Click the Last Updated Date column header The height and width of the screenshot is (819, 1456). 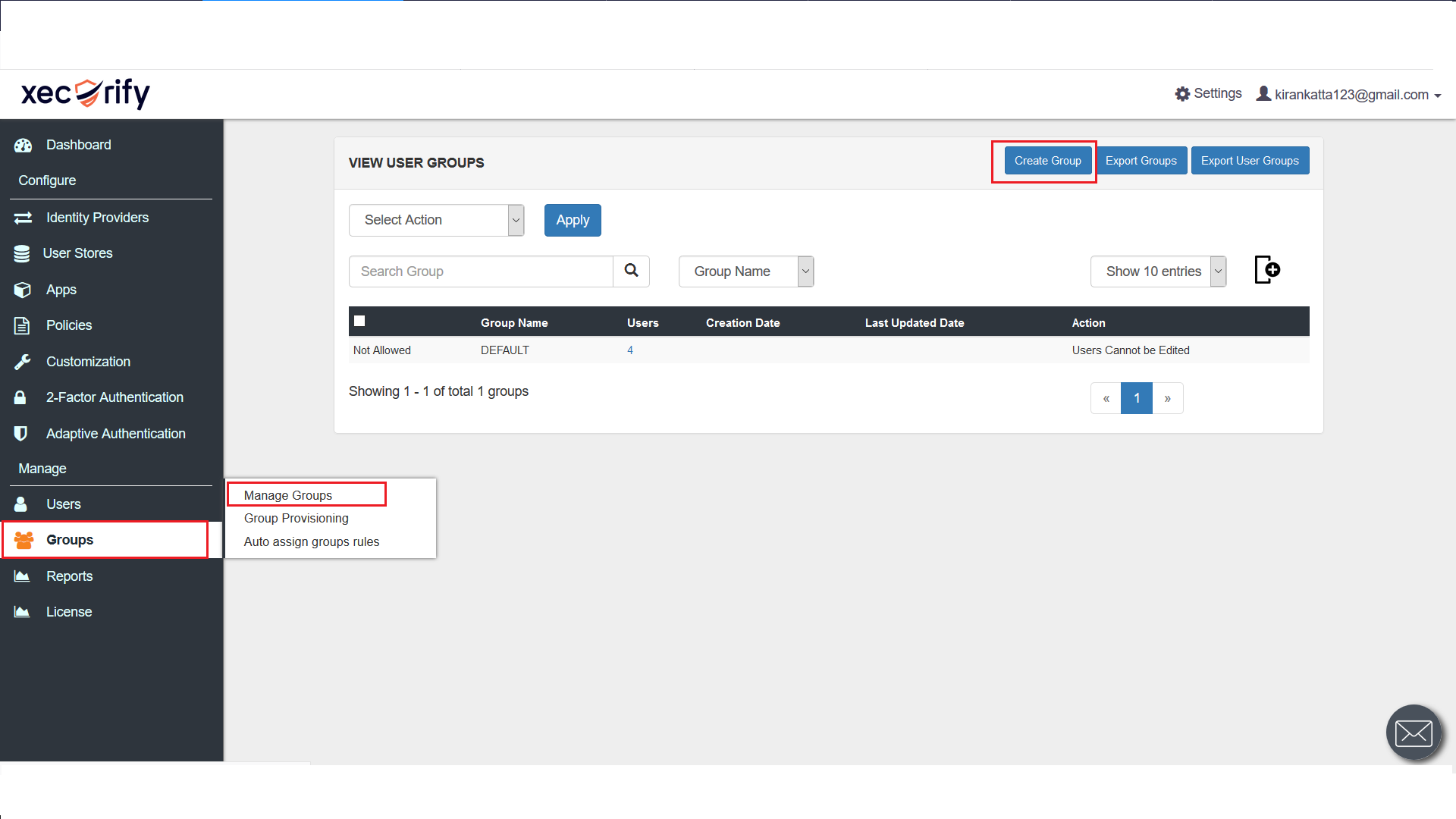(915, 323)
